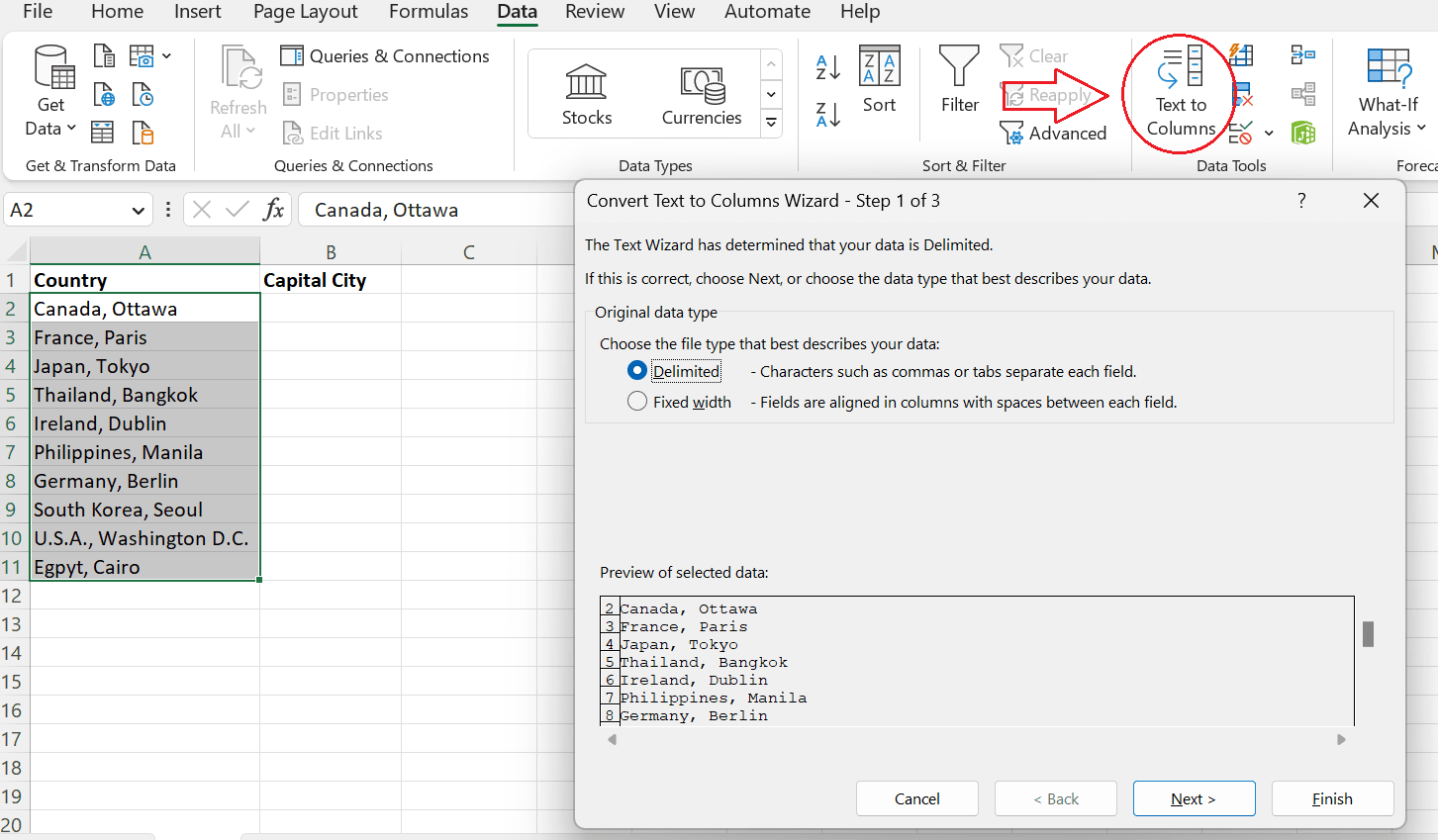Click the Next button in the wizard
The width and height of the screenshot is (1438, 840).
(x=1194, y=798)
